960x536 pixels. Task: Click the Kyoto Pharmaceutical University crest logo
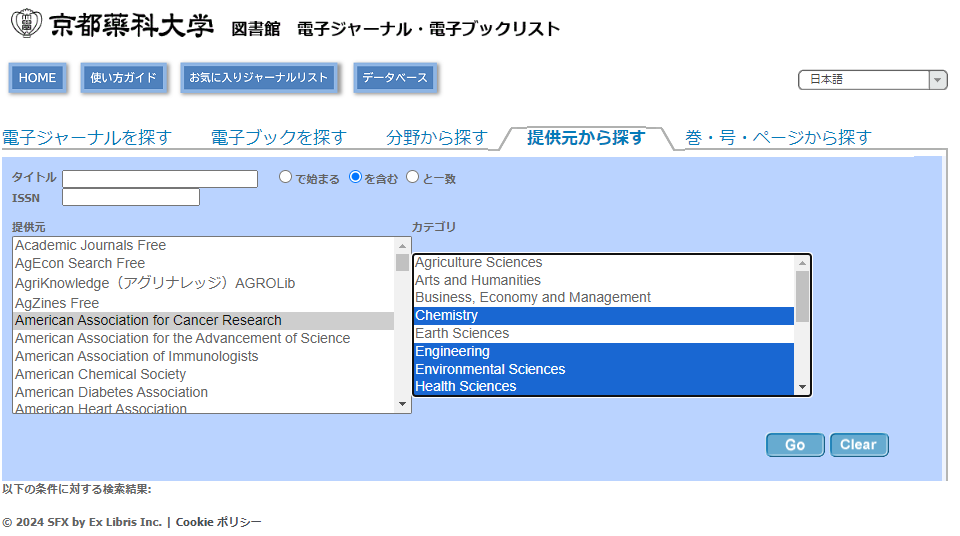(26, 23)
